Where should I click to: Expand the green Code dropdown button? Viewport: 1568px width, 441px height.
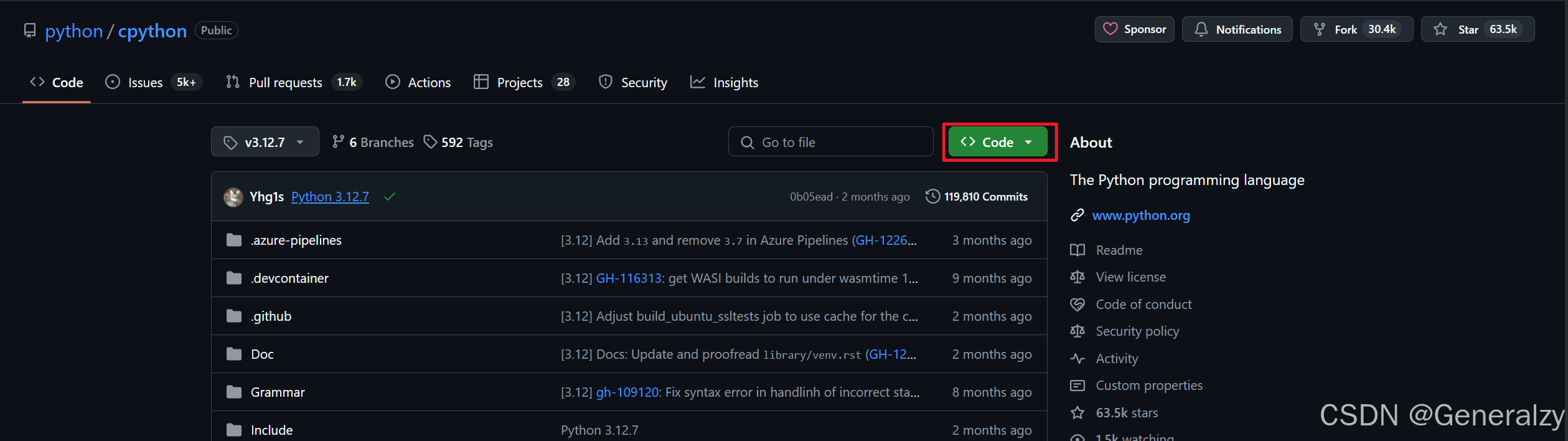998,142
